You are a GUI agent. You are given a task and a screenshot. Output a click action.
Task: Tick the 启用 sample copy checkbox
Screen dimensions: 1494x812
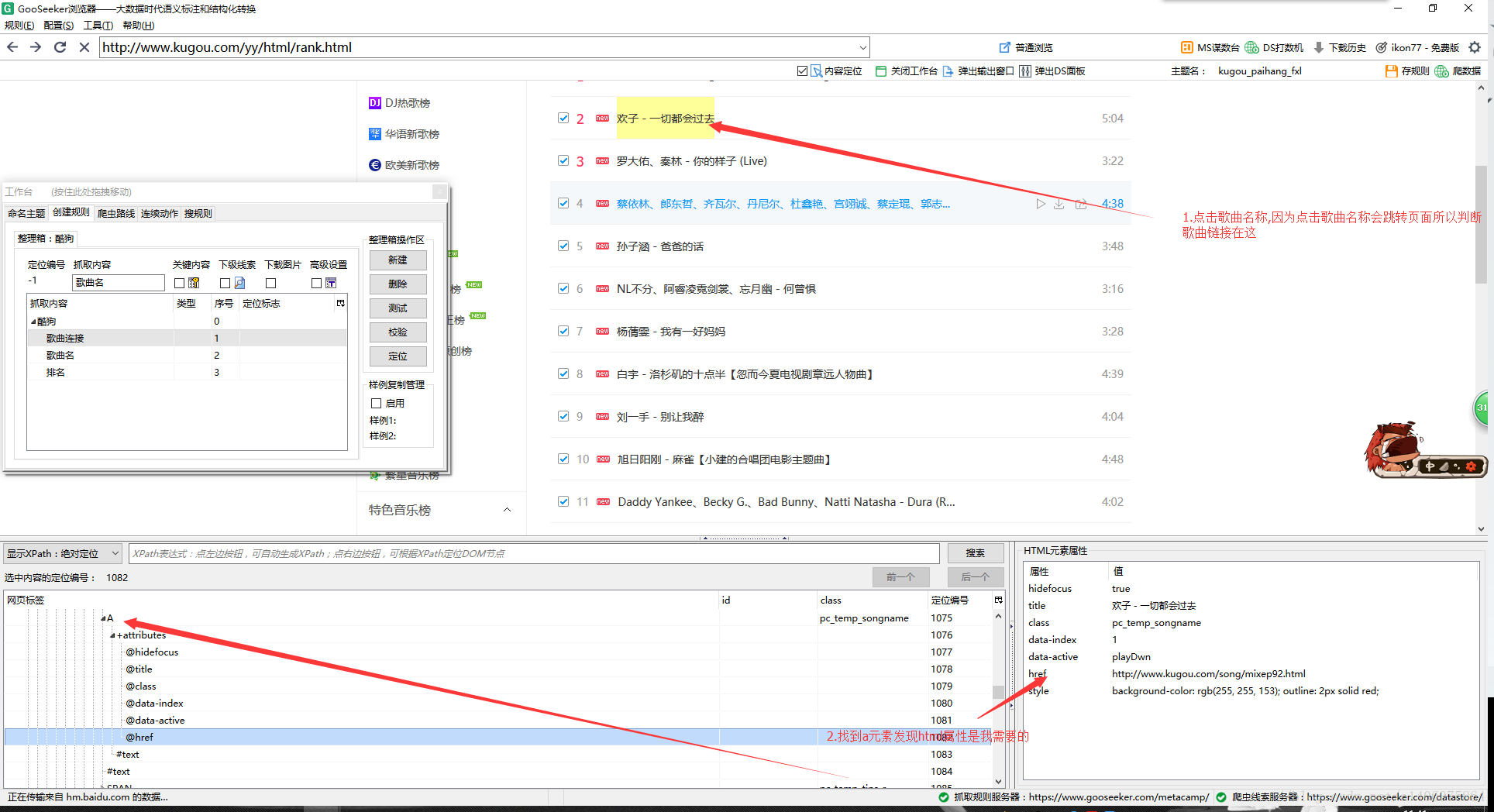[x=377, y=403]
